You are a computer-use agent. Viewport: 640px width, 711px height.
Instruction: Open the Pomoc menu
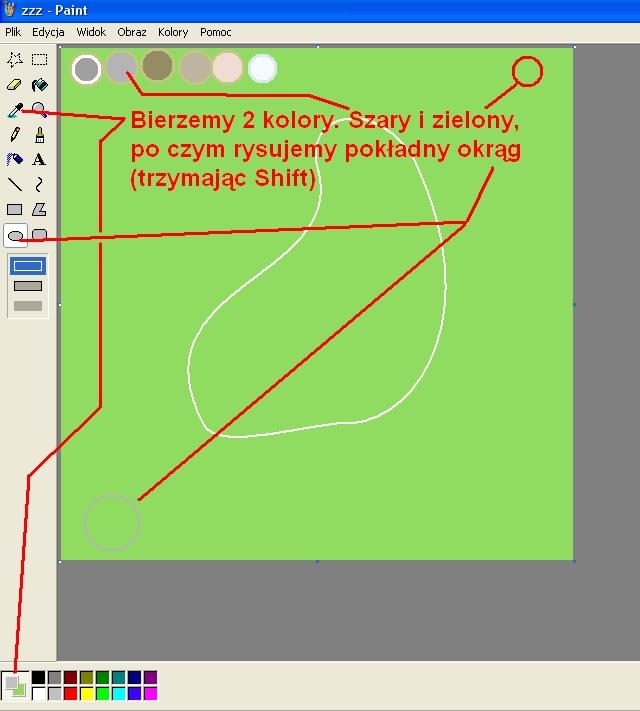[x=215, y=32]
